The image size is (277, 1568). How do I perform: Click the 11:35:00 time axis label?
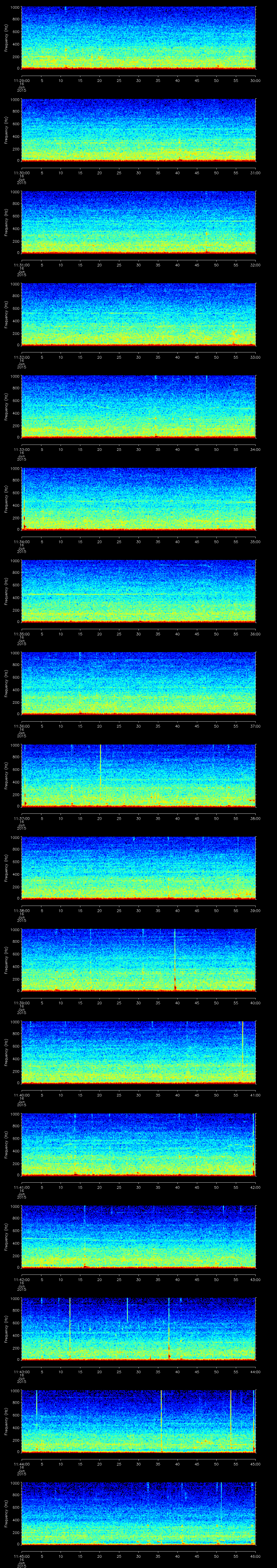click(x=21, y=634)
